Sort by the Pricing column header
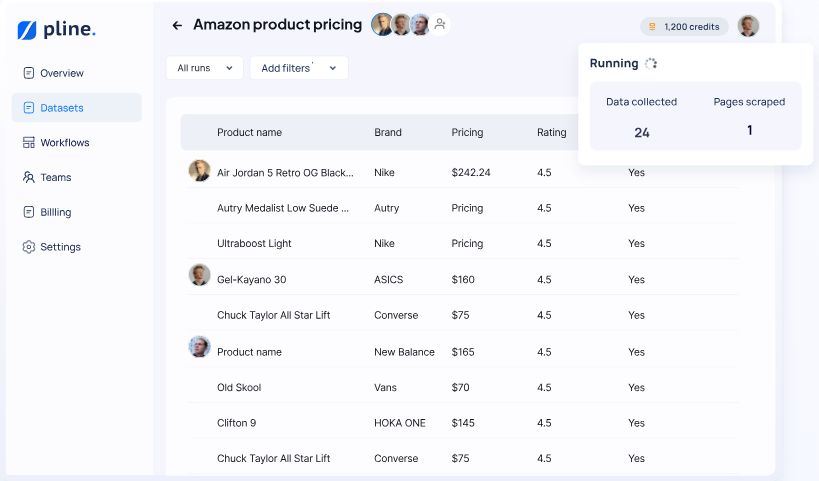Viewport: 819px width, 481px height. [x=467, y=132]
